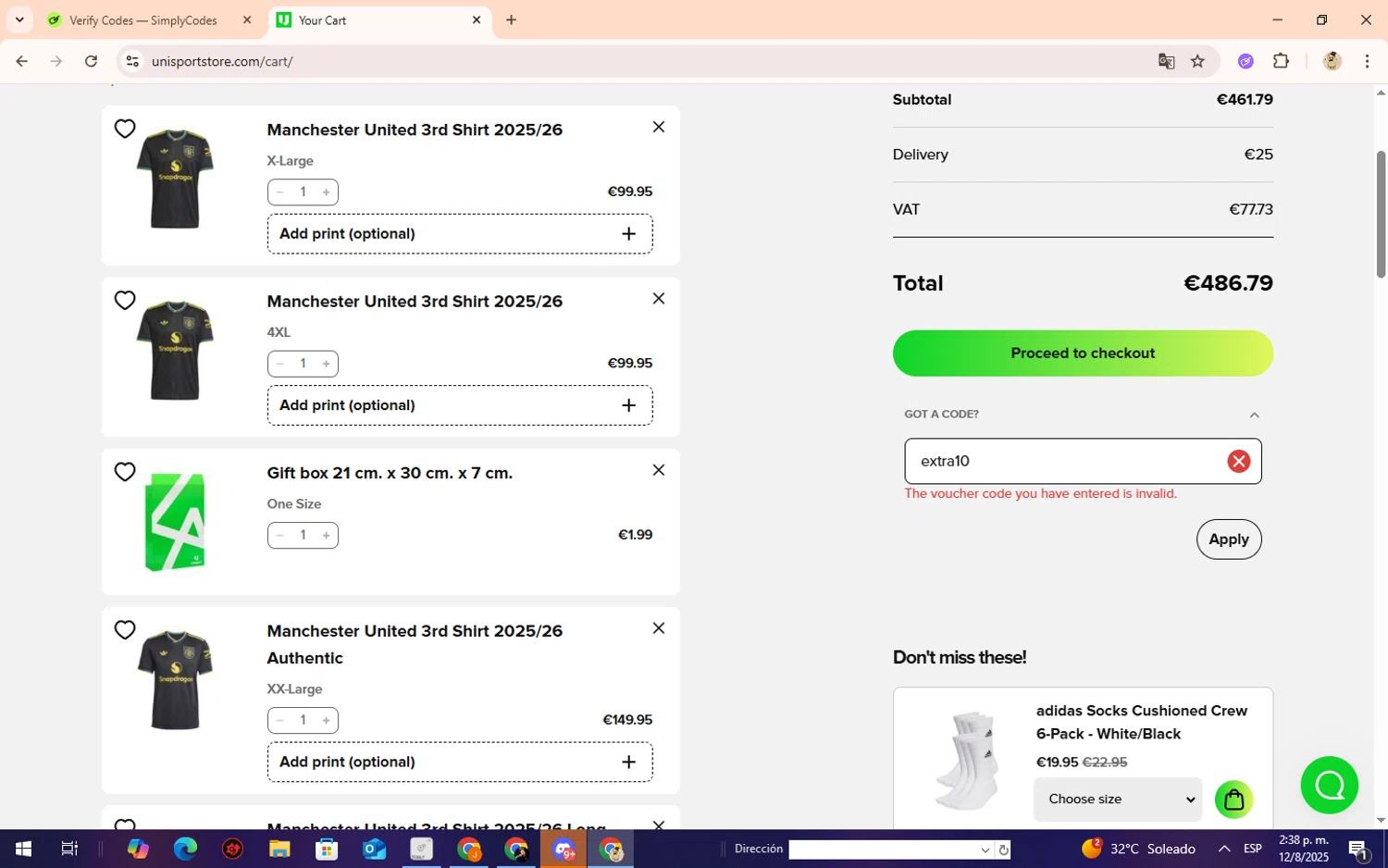Viewport: 1388px width, 868px height.
Task: Open the Windows Start menu
Action: pyautogui.click(x=23, y=849)
